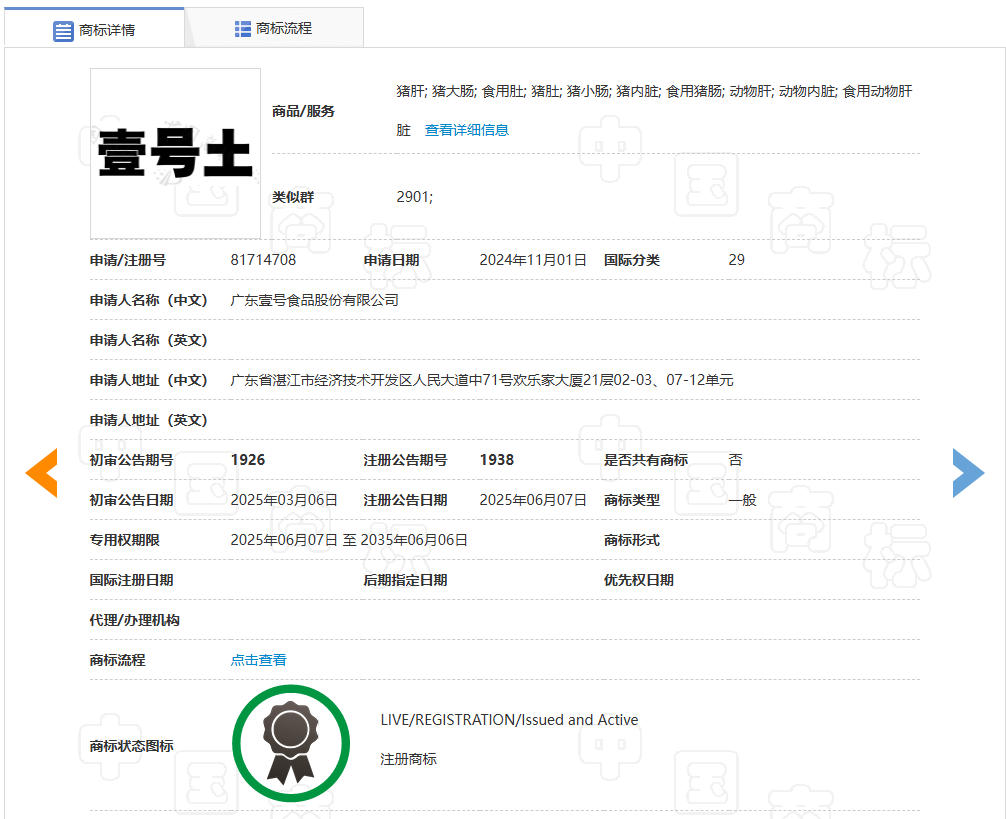The width and height of the screenshot is (1006, 819).
Task: Select the application date 2024年11月01日
Action: pyautogui.click(x=533, y=260)
